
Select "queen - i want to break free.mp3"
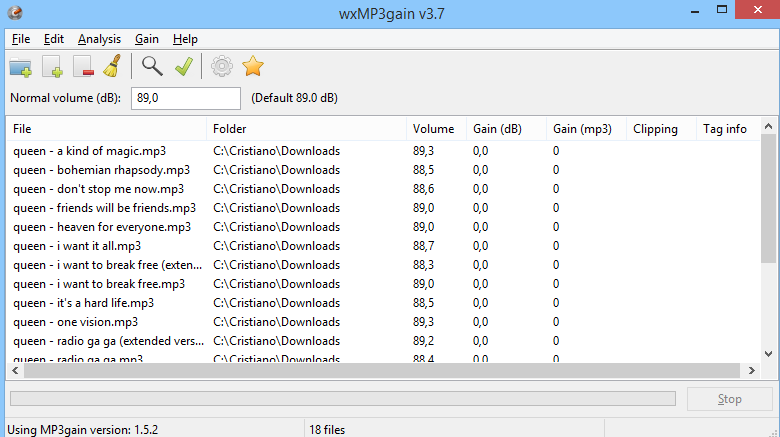coord(99,284)
